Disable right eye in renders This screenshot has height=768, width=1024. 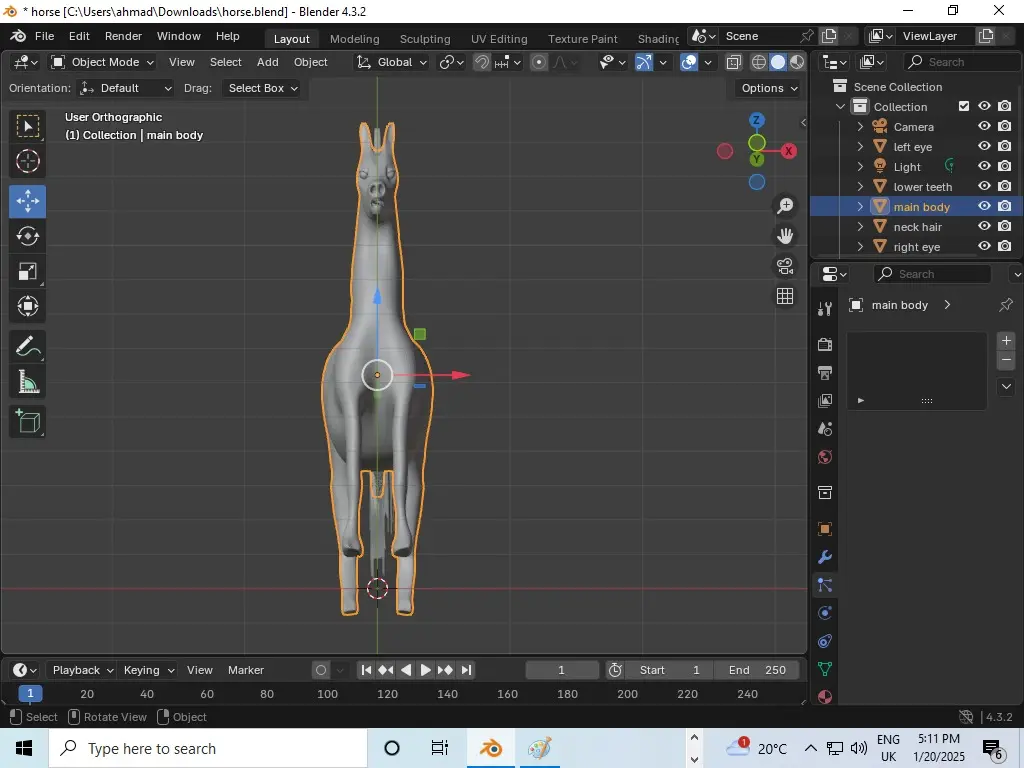[x=1005, y=246]
